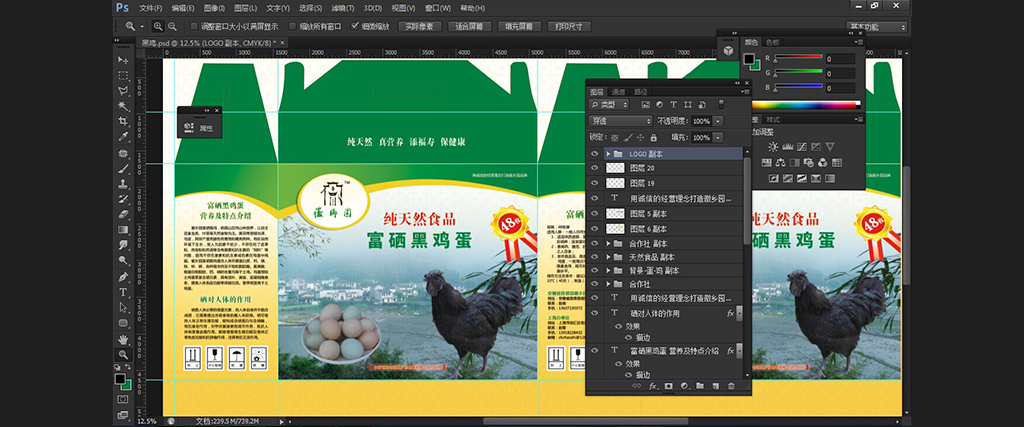Select the Clone Stamp tool
Screen dimensions: 1024x427
click(123, 184)
